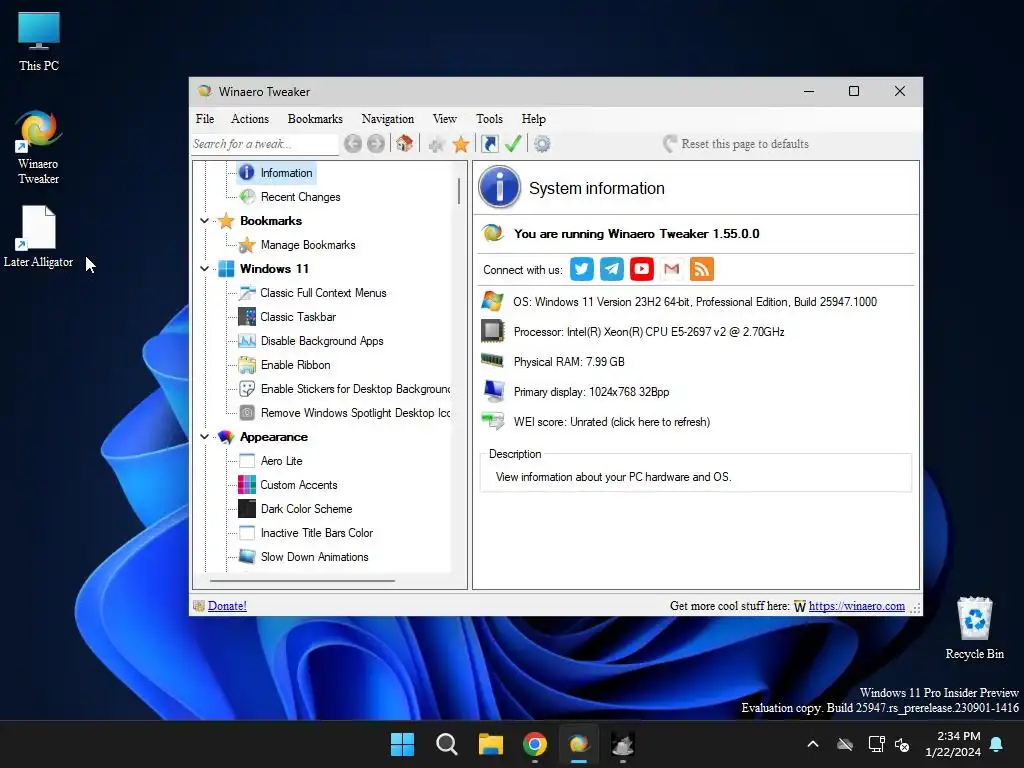Screen dimensions: 1024x768
Task: Open the Help menu
Action: click(534, 119)
